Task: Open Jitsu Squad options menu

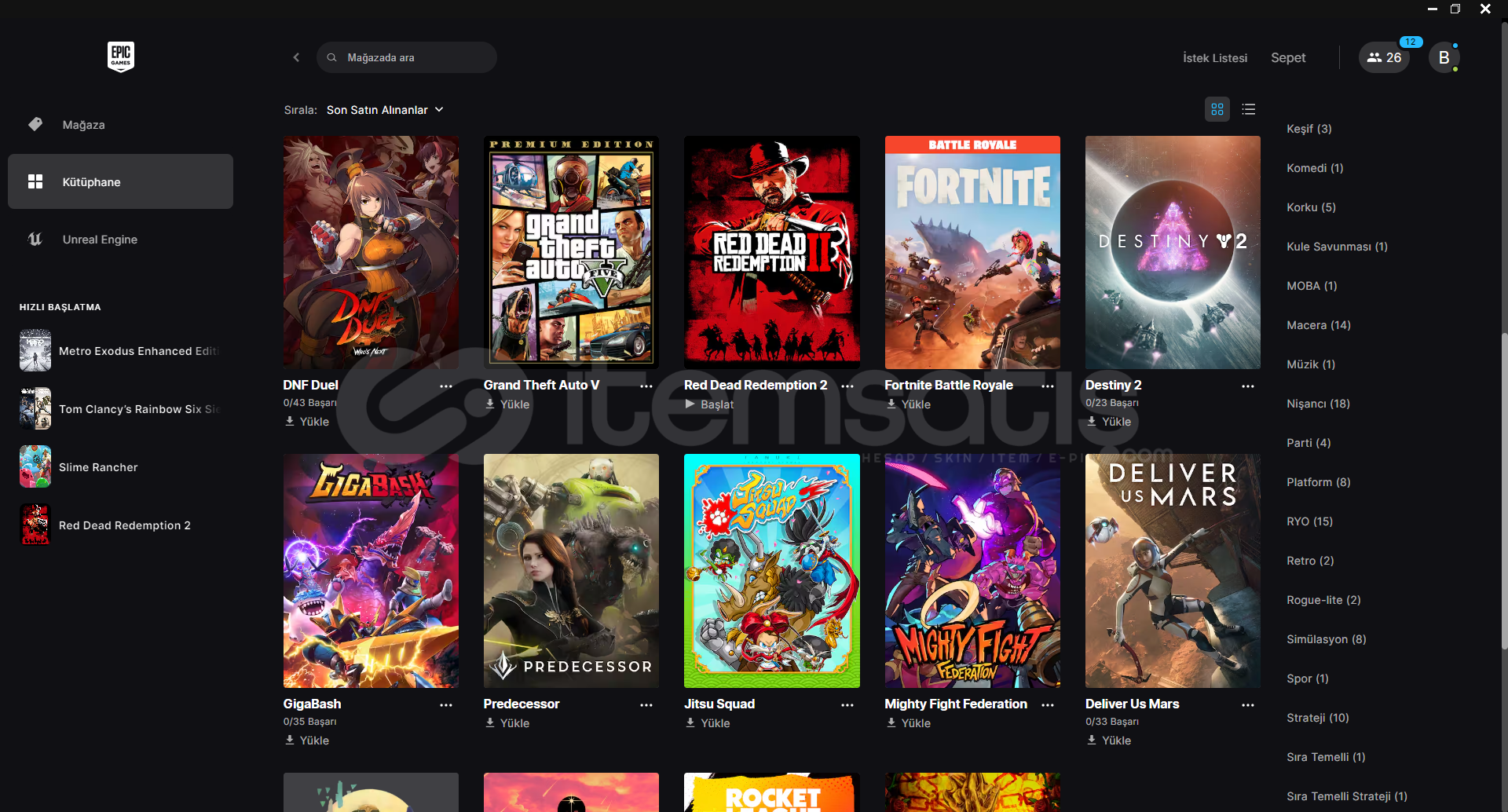Action: pyautogui.click(x=847, y=705)
